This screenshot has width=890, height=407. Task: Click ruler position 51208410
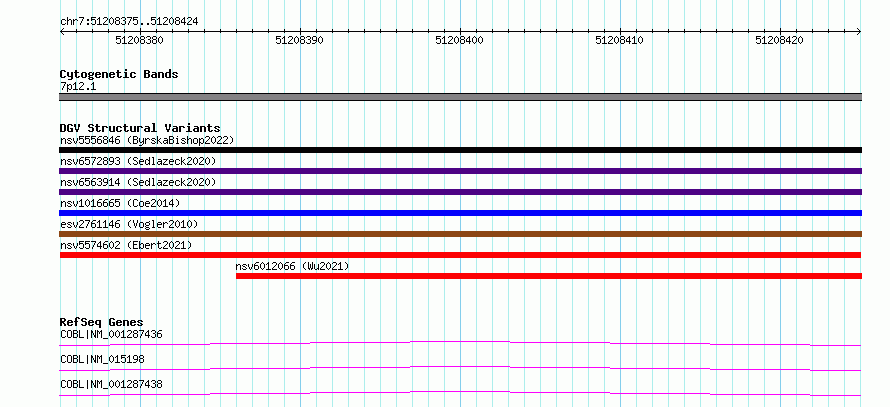pyautogui.click(x=619, y=40)
